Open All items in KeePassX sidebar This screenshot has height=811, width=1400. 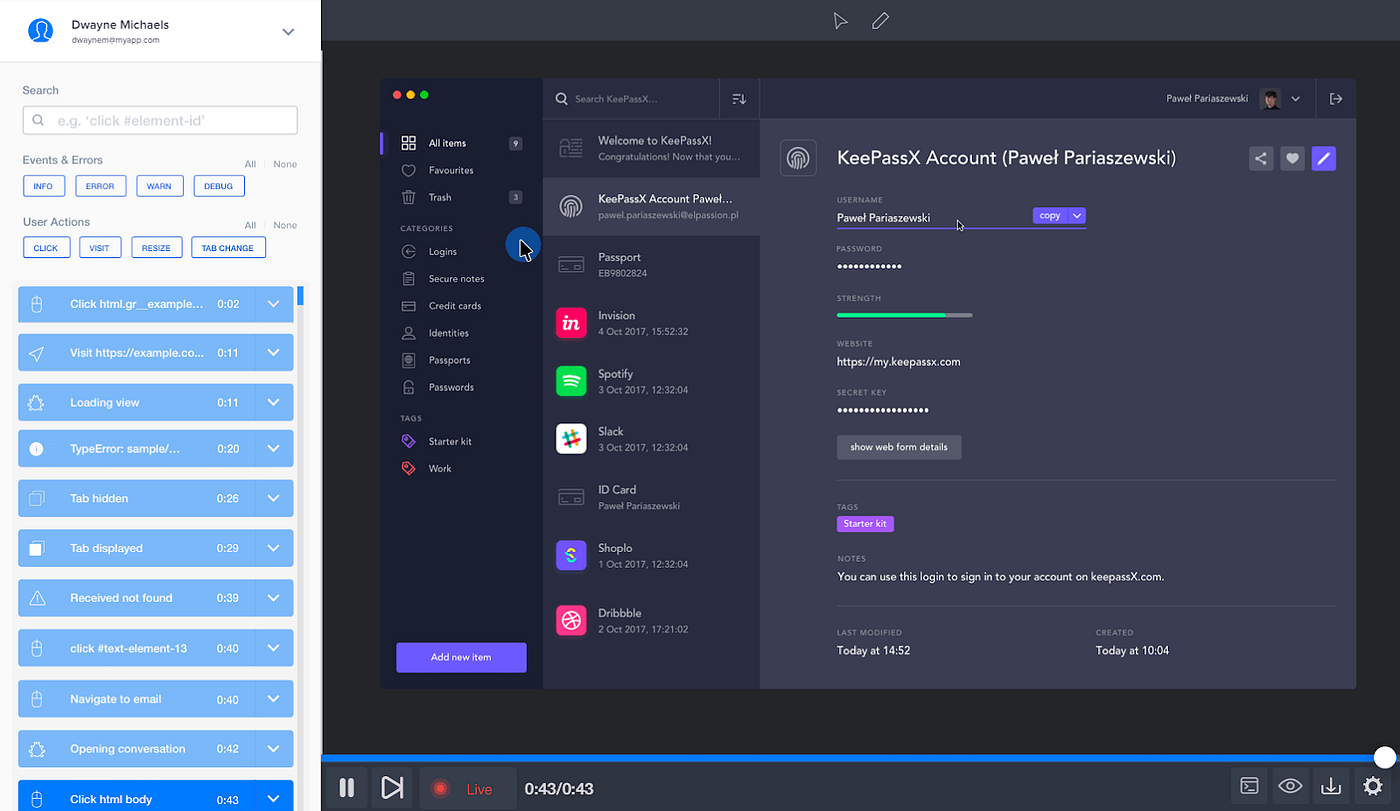(x=461, y=143)
